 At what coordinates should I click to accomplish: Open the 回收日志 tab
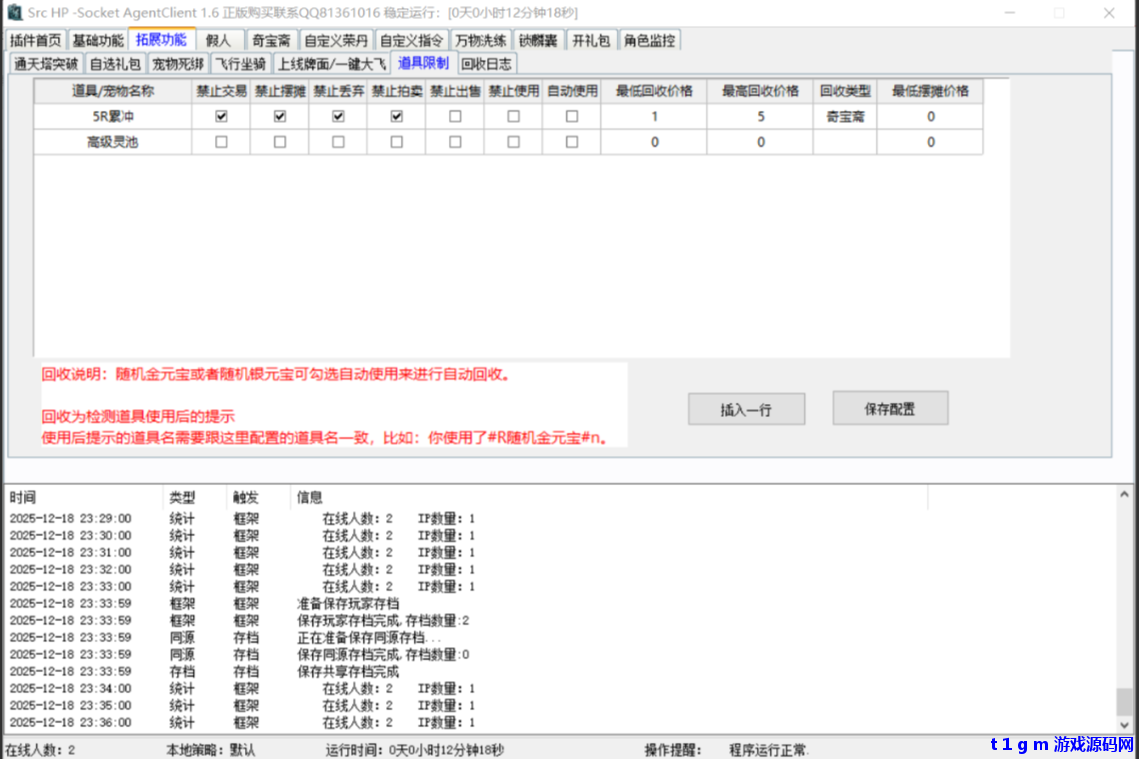[486, 62]
